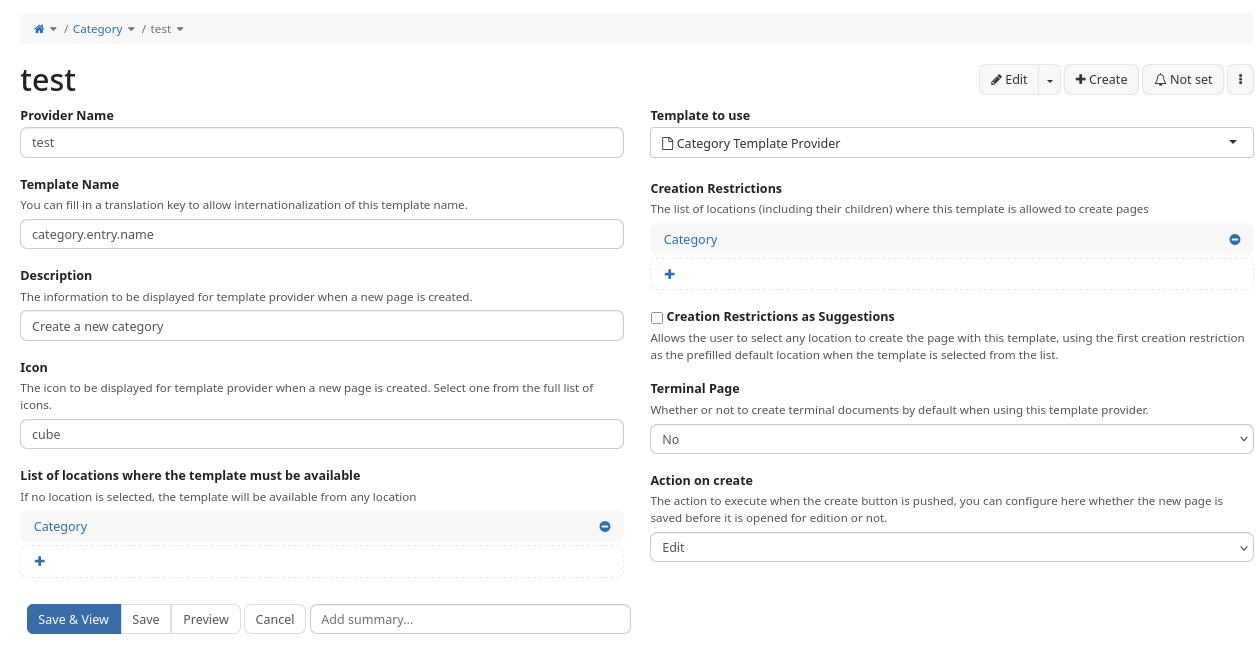Open the Category breadcrumb link
This screenshot has width=1259, height=650.
pos(97,29)
